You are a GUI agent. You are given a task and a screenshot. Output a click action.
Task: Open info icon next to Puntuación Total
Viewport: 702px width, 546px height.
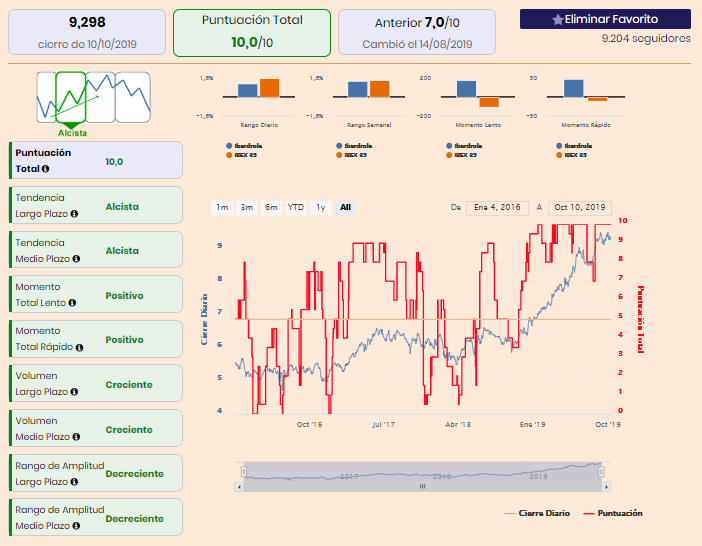pos(45,169)
